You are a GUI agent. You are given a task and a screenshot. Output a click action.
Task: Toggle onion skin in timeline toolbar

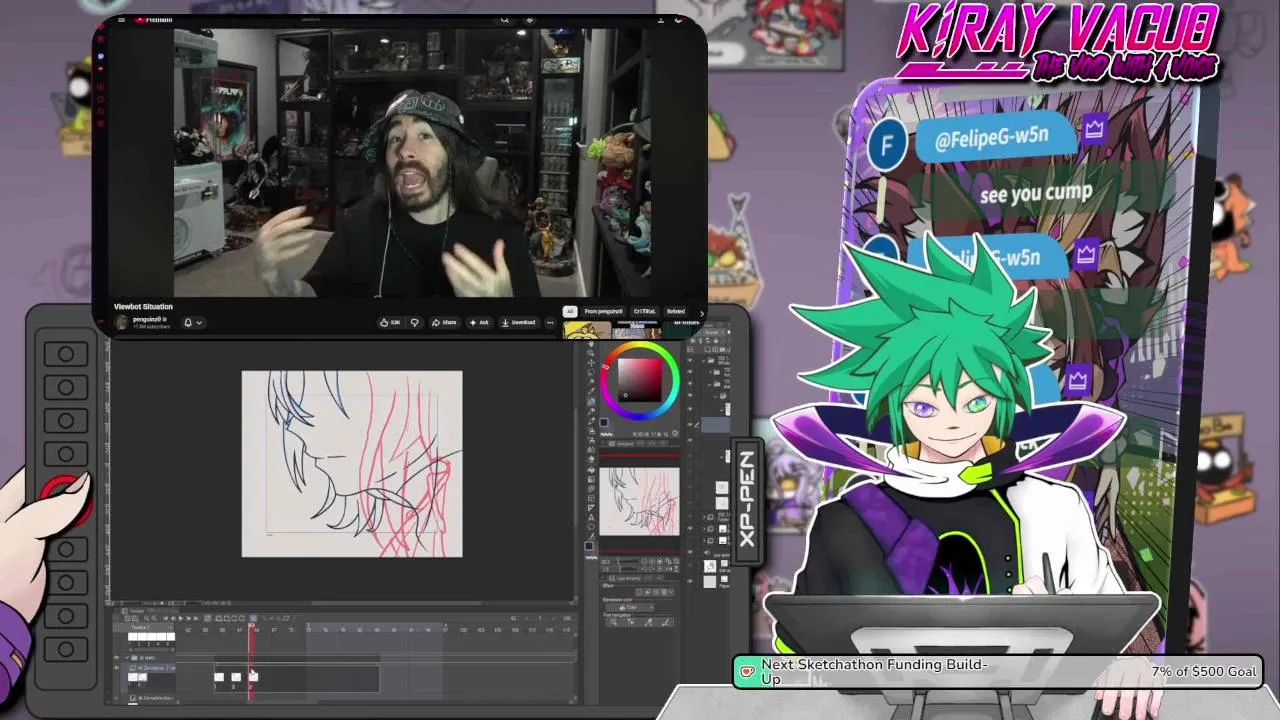[253, 618]
